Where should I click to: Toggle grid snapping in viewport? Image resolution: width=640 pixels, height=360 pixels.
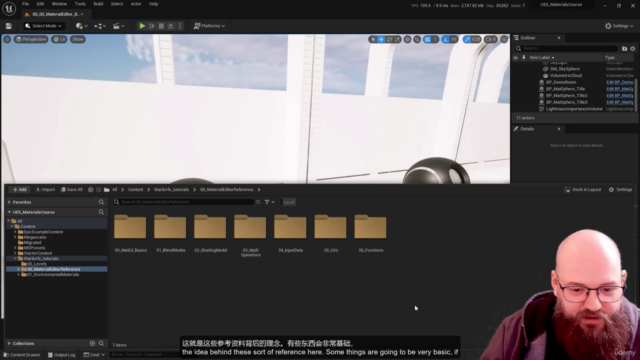pyautogui.click(x=427, y=39)
